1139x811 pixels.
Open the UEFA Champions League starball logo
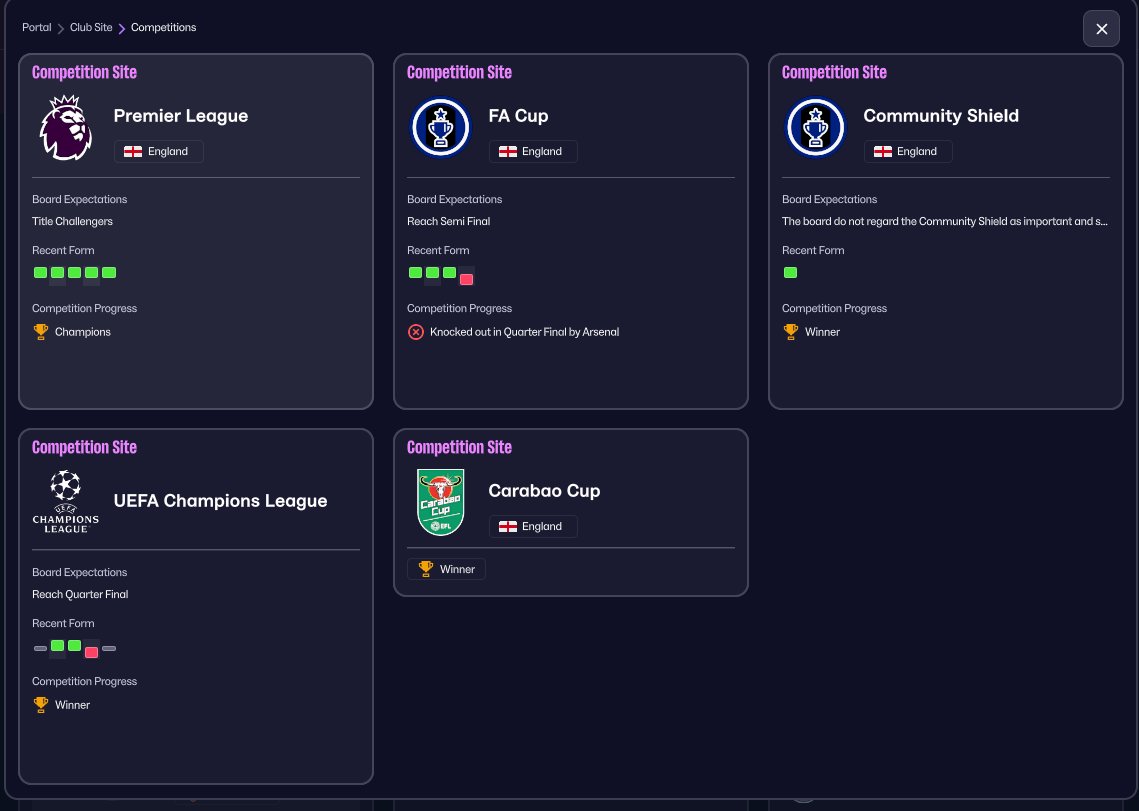(x=65, y=501)
